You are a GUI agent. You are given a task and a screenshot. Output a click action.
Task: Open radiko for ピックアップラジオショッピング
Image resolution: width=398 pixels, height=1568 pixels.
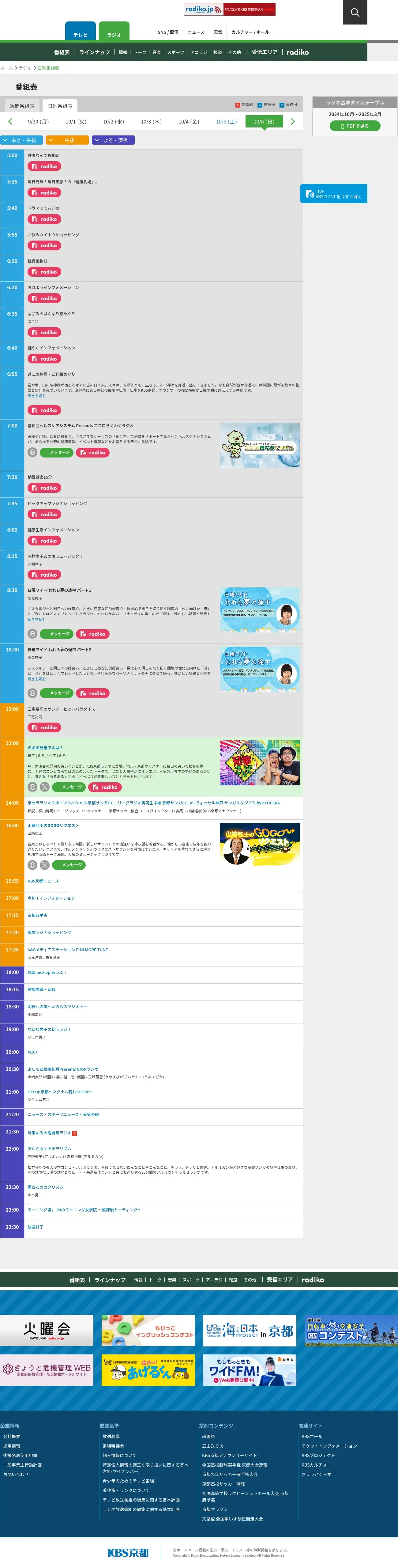click(x=44, y=514)
